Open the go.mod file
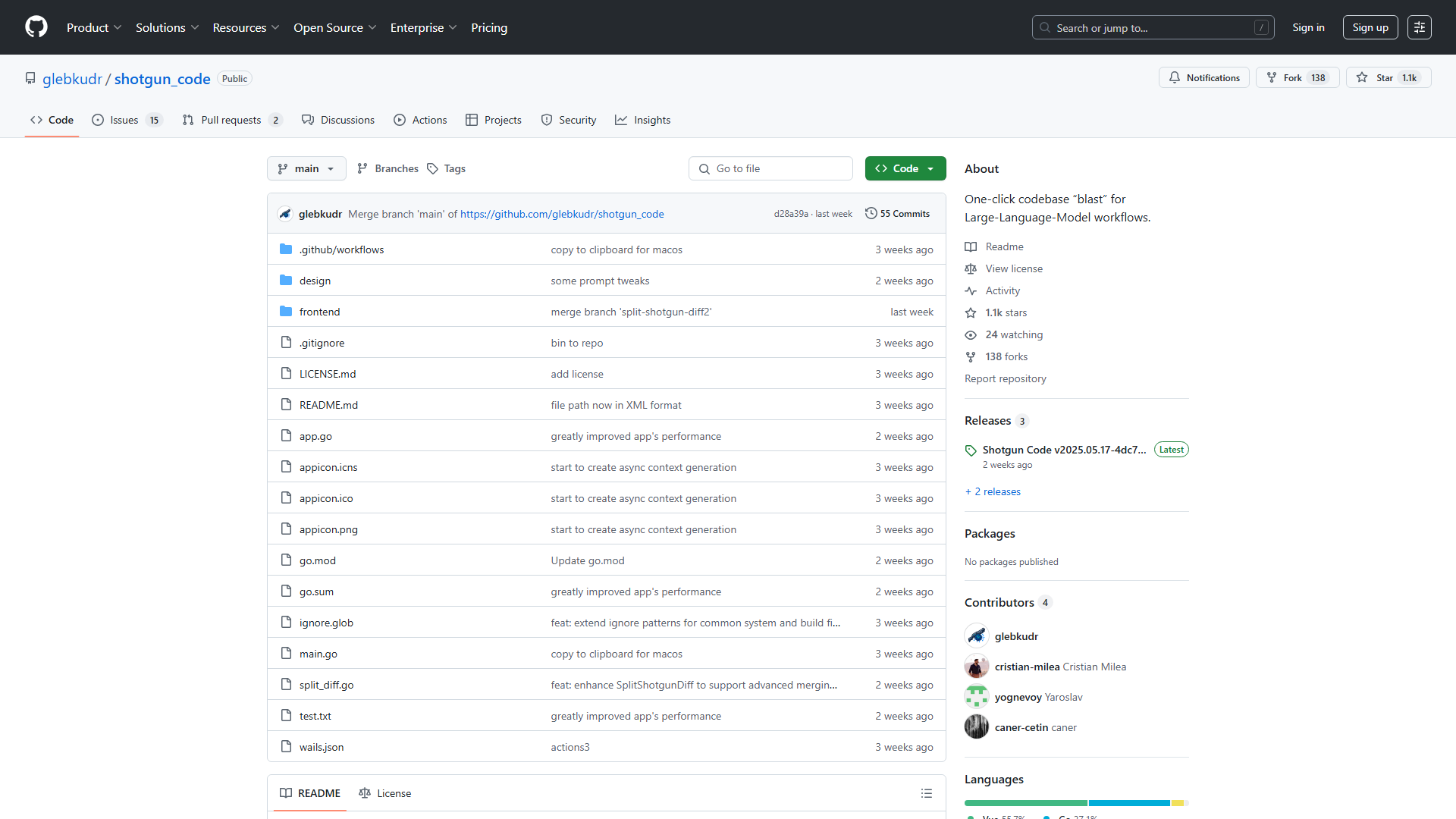This screenshot has height=819, width=1456. 317,560
